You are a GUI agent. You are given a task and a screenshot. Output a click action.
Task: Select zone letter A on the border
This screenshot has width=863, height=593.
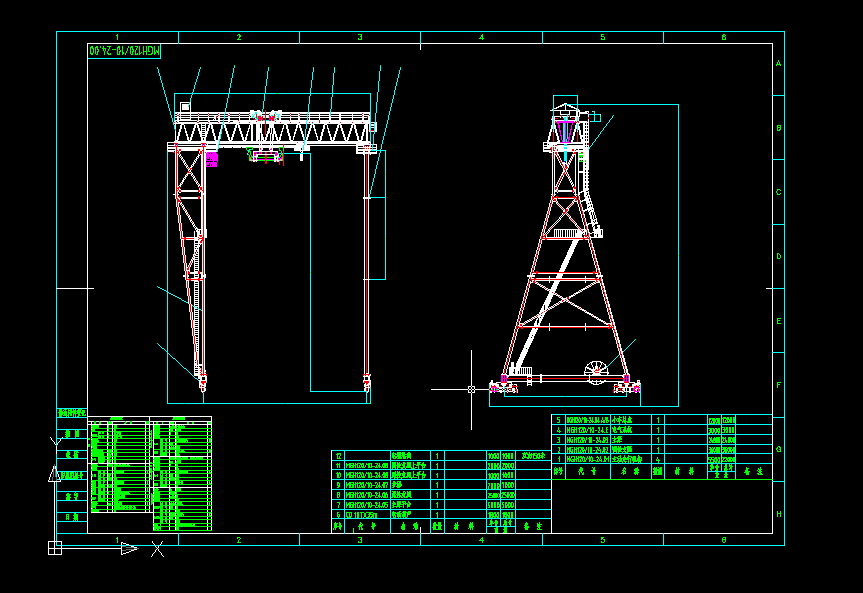point(778,64)
